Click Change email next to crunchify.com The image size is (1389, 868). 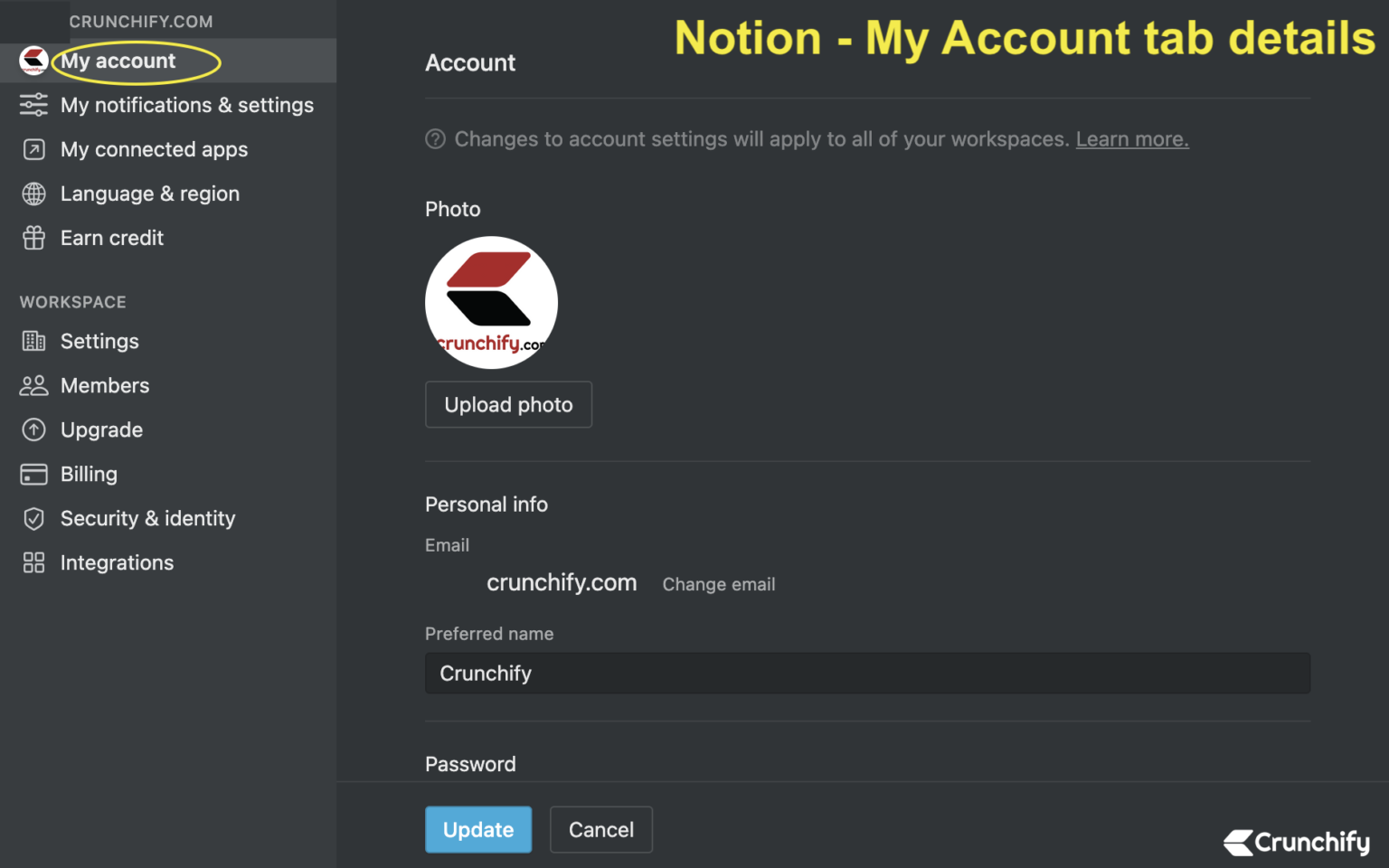click(718, 584)
